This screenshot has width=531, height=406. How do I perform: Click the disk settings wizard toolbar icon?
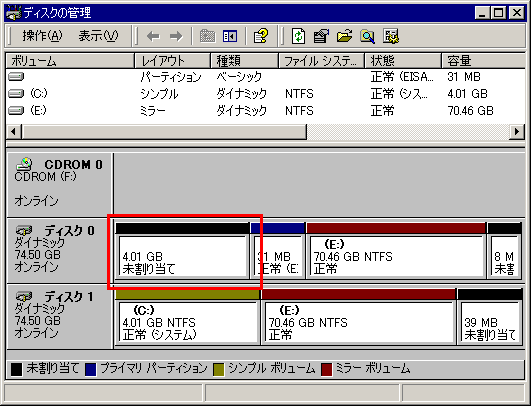coord(391,36)
